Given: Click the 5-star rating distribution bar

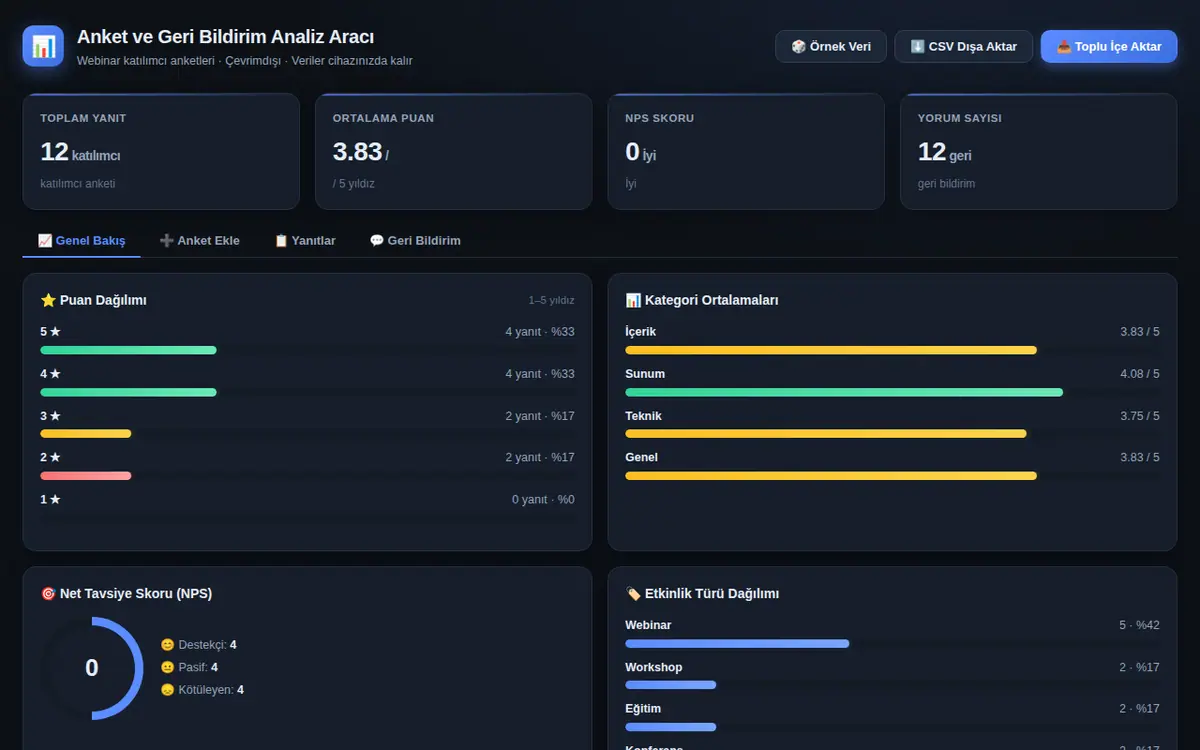Looking at the screenshot, I should pos(128,350).
